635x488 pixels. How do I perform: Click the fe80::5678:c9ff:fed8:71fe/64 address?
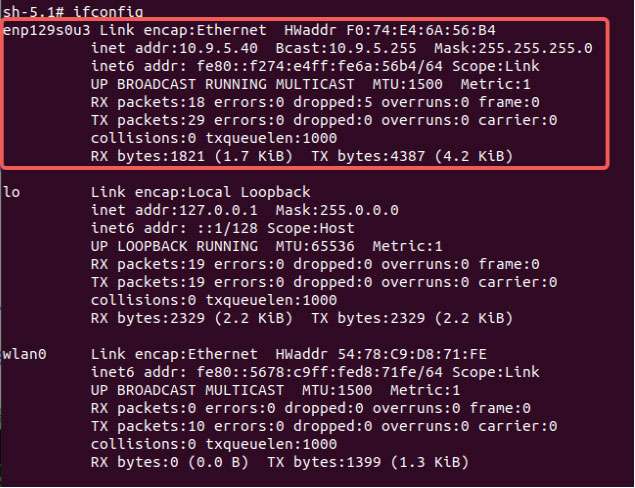[320, 372]
